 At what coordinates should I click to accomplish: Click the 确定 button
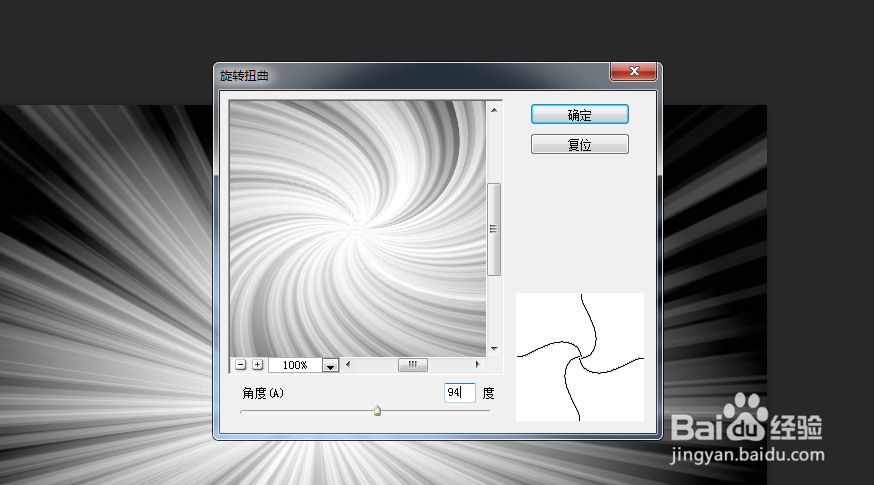click(580, 114)
